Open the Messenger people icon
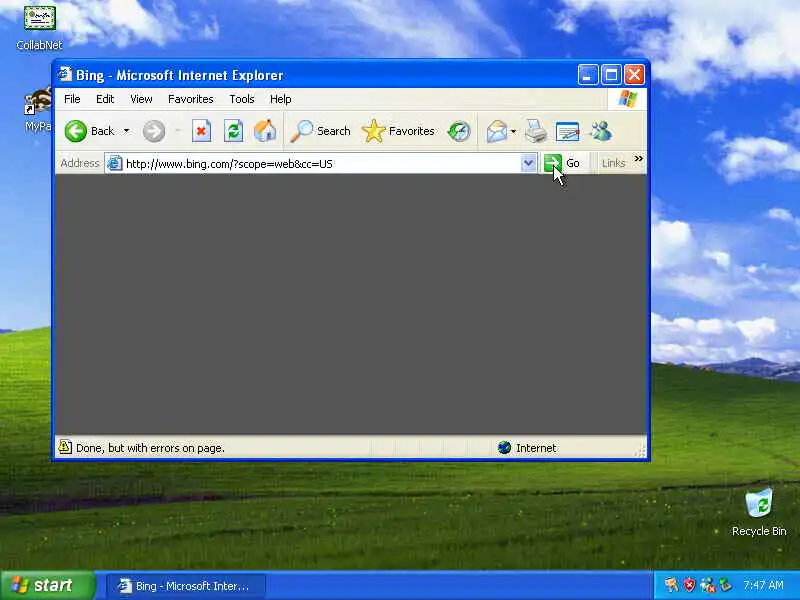800x600 pixels. 601,131
